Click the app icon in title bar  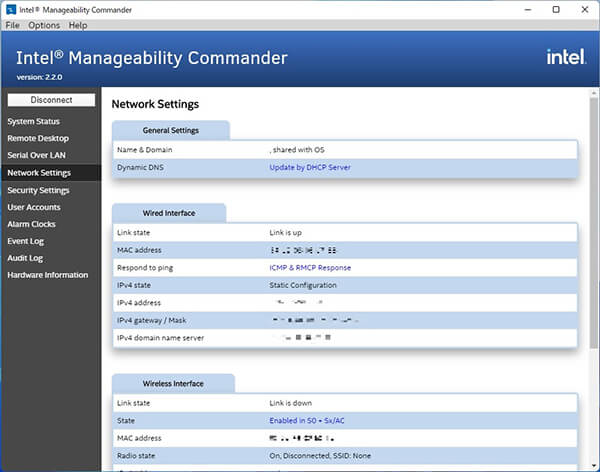click(11, 10)
